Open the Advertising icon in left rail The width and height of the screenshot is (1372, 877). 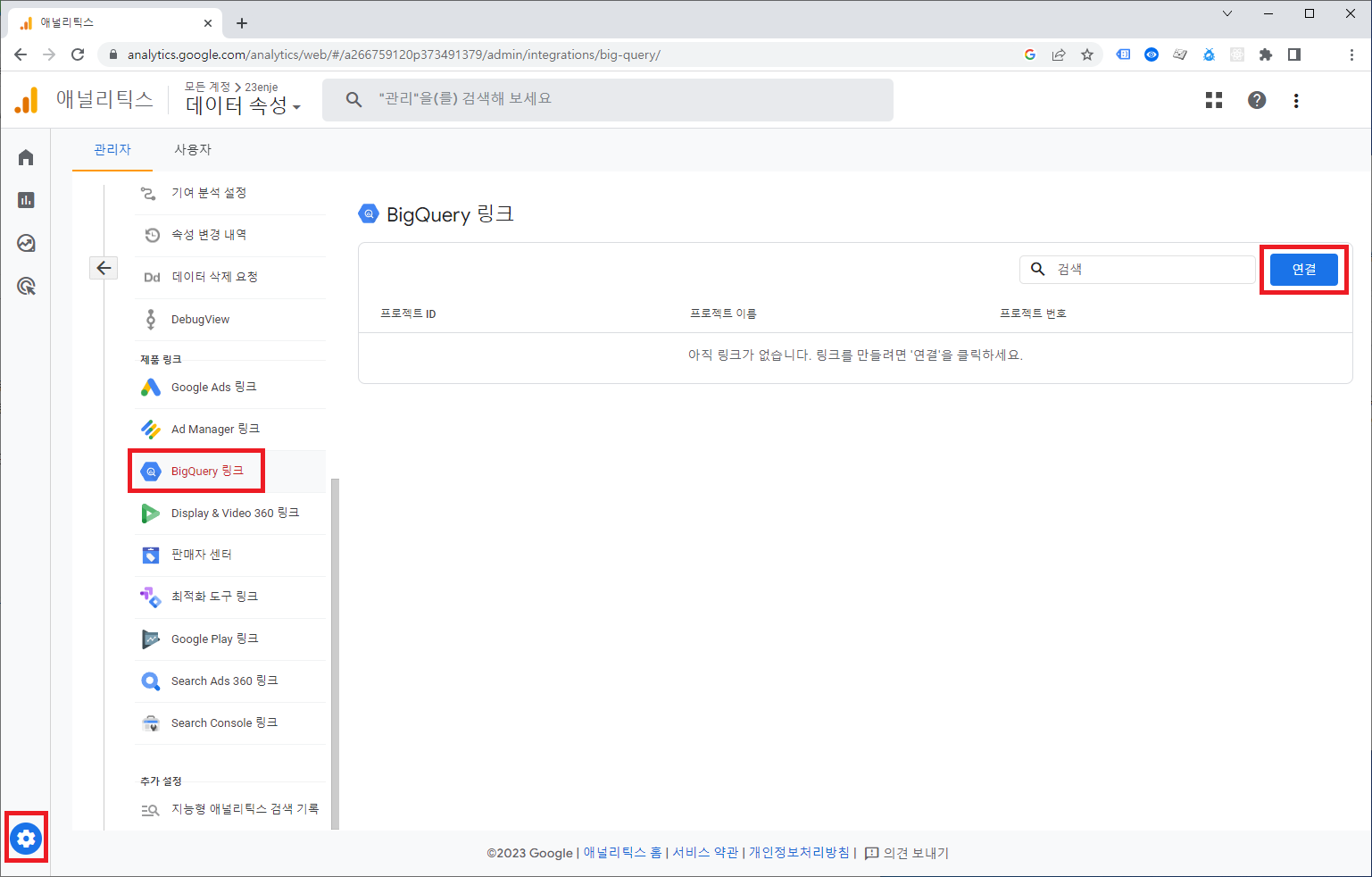[26, 286]
